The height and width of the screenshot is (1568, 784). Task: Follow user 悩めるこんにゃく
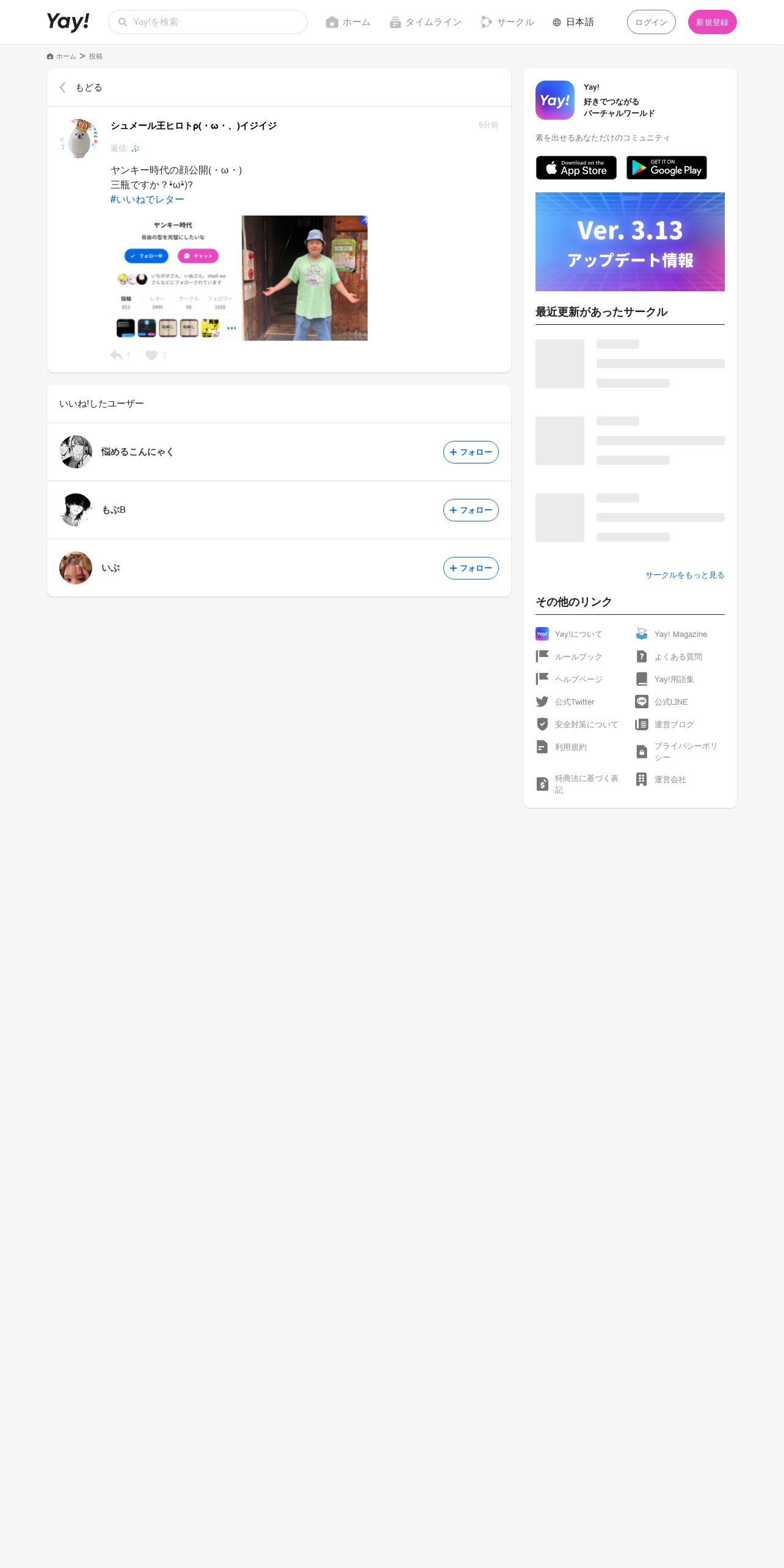click(471, 452)
